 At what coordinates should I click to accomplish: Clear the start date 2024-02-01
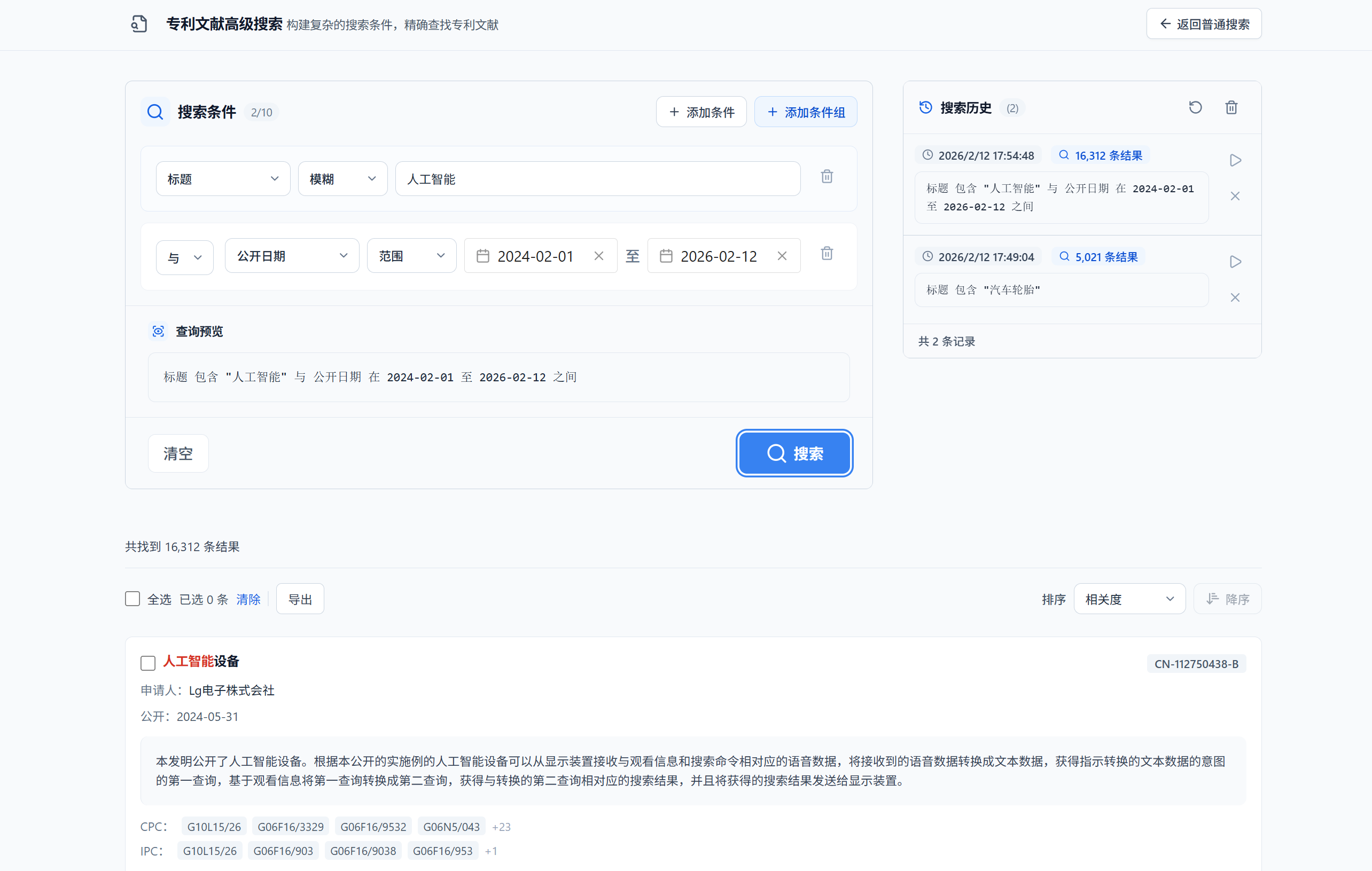pos(598,256)
